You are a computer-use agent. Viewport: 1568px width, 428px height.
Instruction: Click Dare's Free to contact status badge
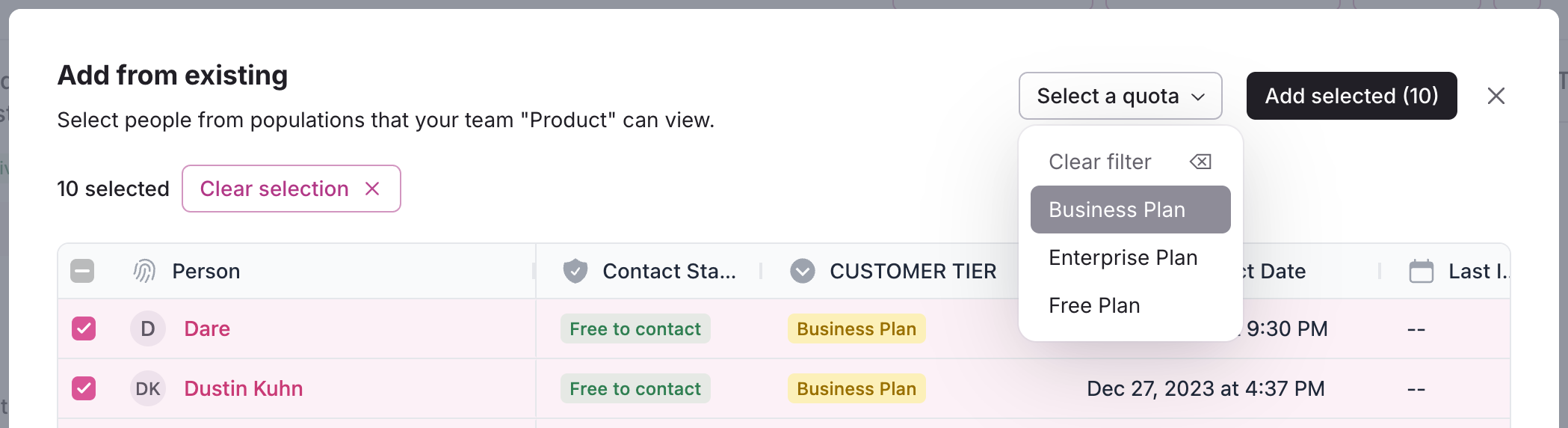click(635, 328)
